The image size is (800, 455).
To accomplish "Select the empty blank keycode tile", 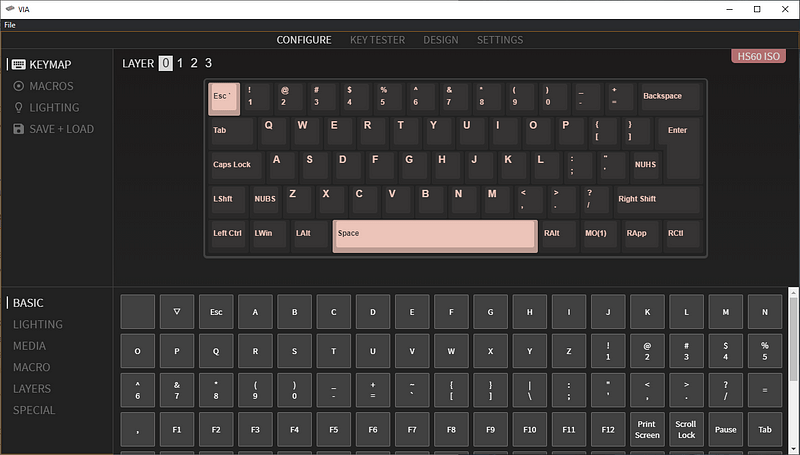I will (x=138, y=312).
